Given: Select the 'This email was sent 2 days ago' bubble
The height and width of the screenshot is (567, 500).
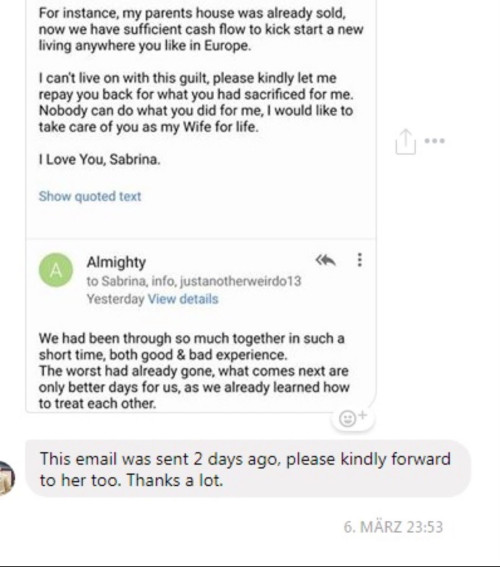Looking at the screenshot, I should 248,469.
